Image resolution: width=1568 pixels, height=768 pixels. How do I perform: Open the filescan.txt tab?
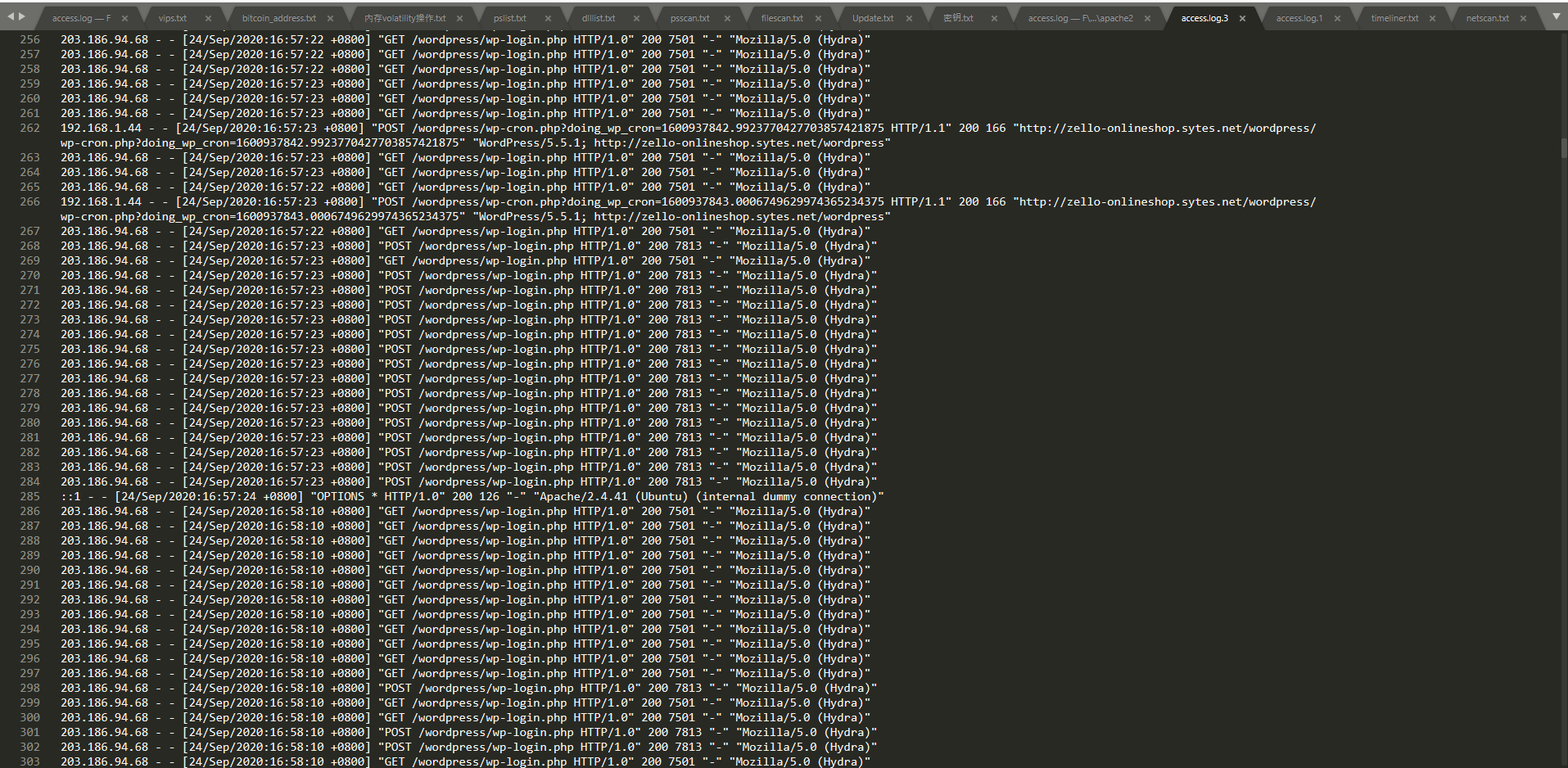coord(782,18)
